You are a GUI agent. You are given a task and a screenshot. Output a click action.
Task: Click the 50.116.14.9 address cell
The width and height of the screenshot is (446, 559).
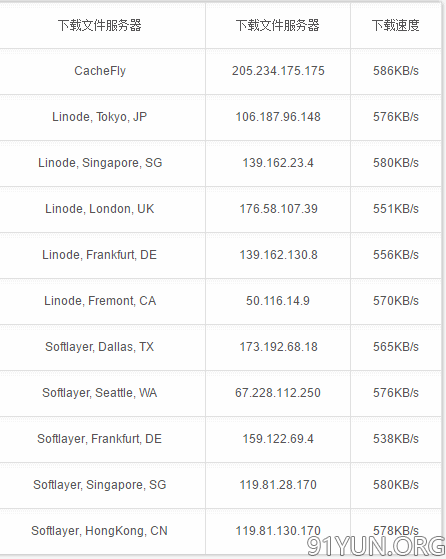tap(278, 301)
